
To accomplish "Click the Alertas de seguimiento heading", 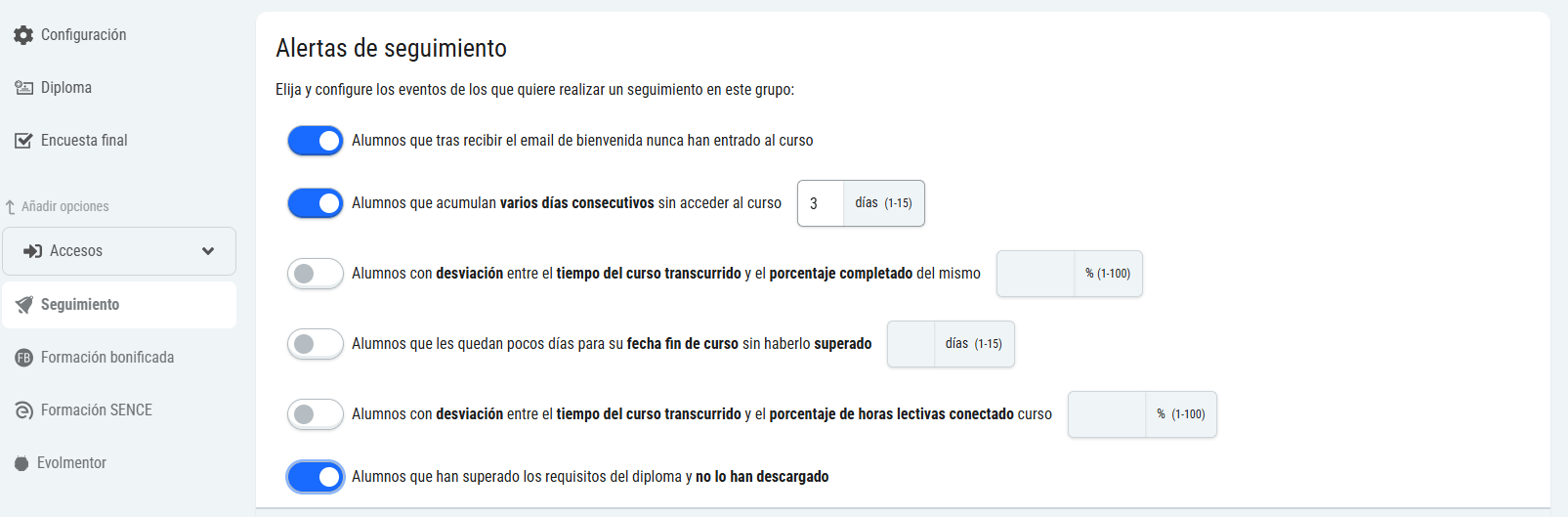I will pos(391,48).
